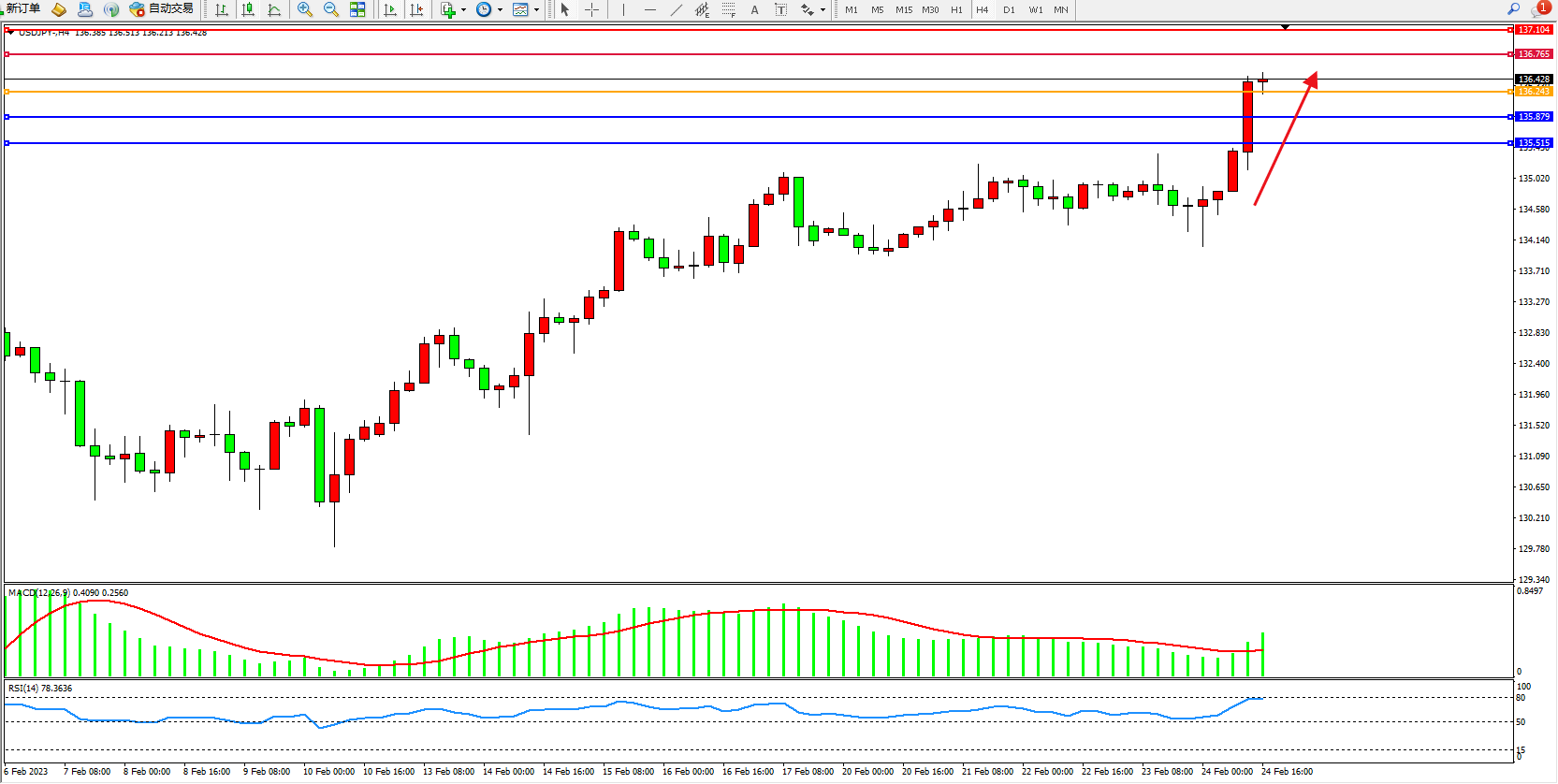Select the Fibonacci retracement tool
The height and width of the screenshot is (784, 1558).
[729, 9]
